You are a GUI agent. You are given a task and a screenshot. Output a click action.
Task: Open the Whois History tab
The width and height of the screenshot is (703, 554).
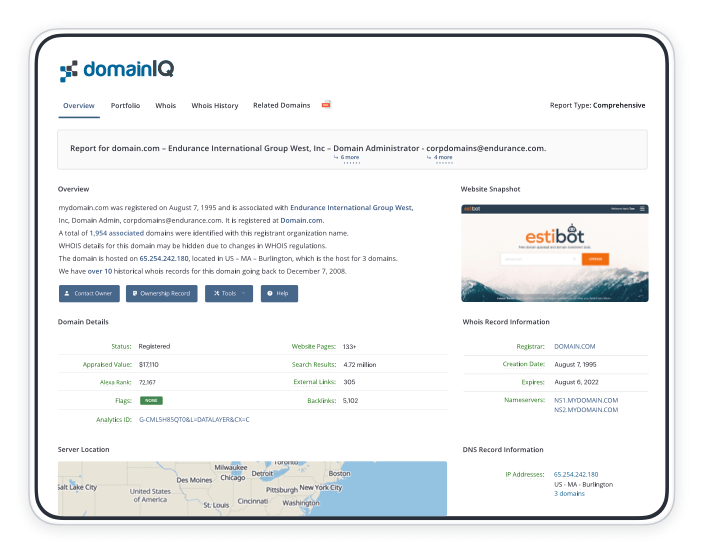click(215, 106)
